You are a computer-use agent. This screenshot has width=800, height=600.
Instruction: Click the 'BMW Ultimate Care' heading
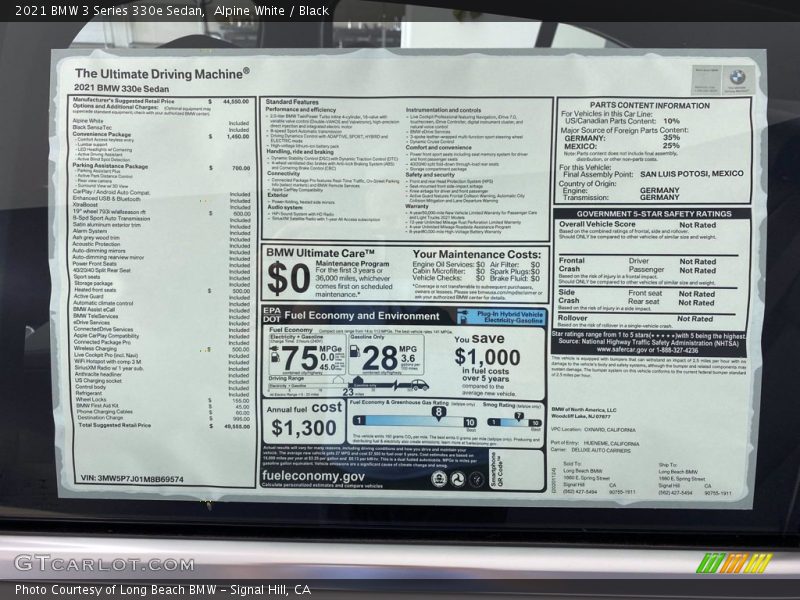coord(320,253)
